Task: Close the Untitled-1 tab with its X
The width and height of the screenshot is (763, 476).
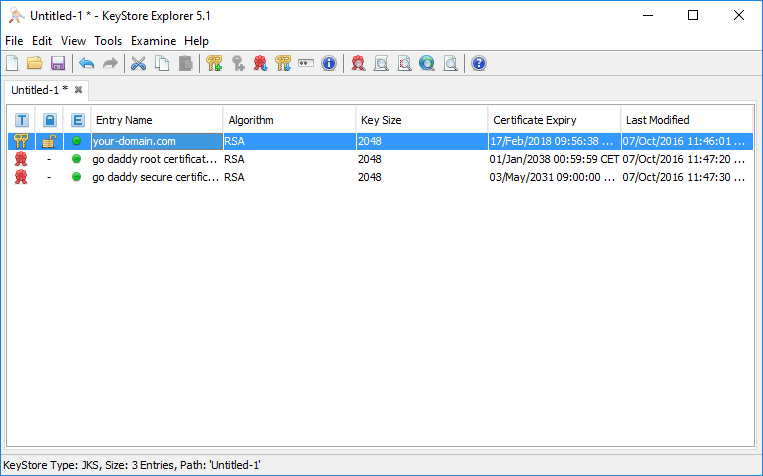Action: pyautogui.click(x=78, y=90)
